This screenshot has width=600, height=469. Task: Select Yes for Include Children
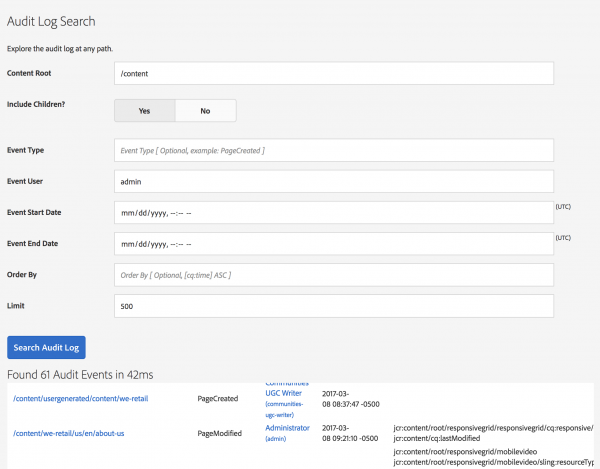[x=145, y=111]
